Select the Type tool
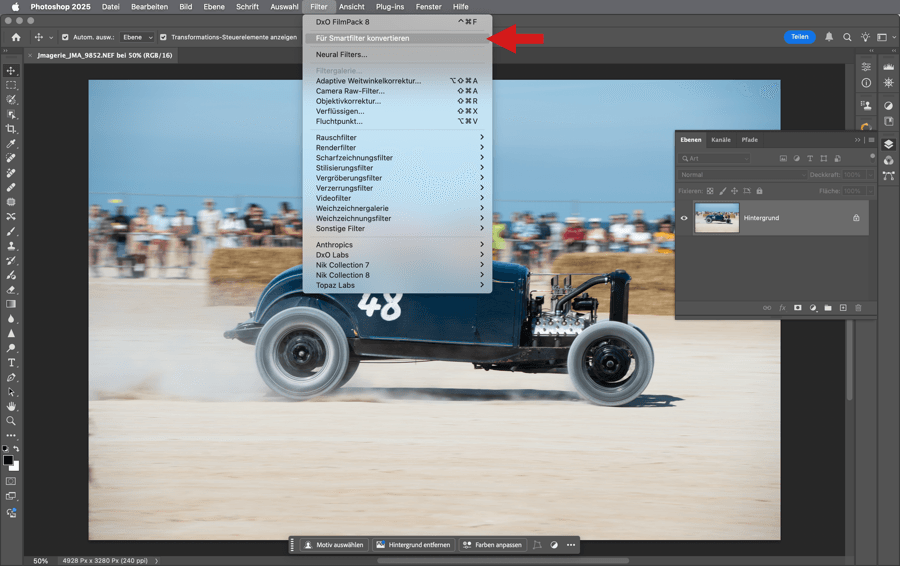The width and height of the screenshot is (900, 566). click(11, 362)
